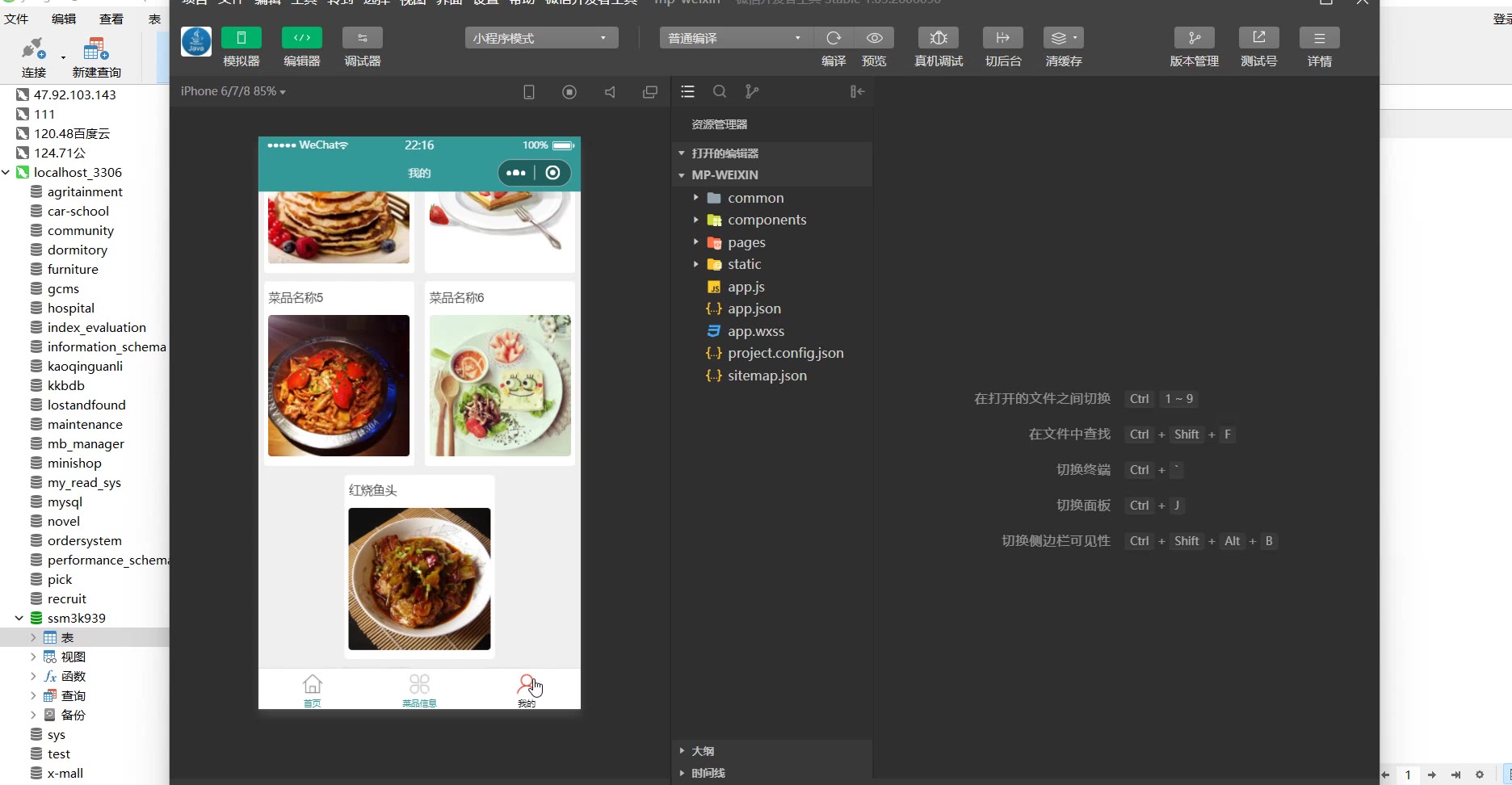1512x785 pixels.
Task: Click the 新建查询 new query button
Action: (x=96, y=57)
